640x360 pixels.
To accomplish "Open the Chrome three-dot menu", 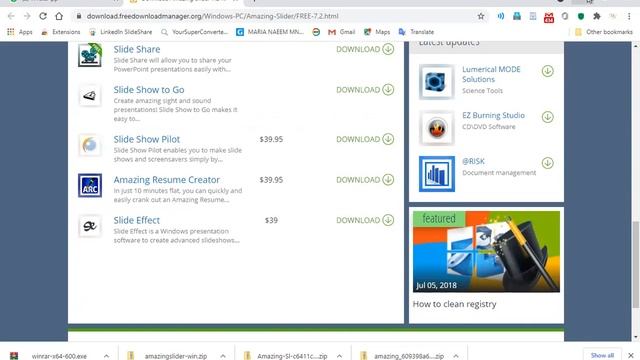I will coord(629,16).
